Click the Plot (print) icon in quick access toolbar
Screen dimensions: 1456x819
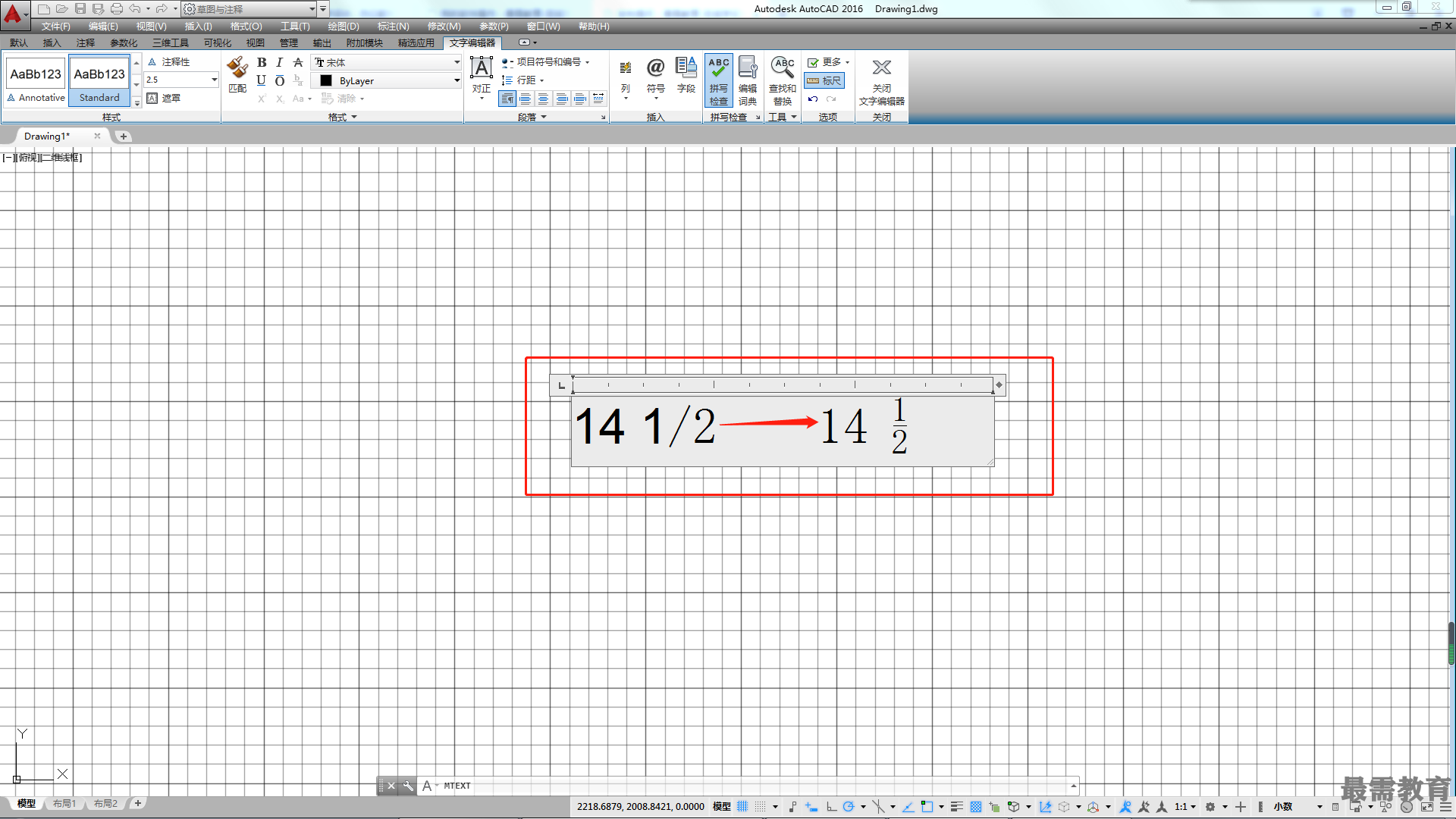pos(117,9)
